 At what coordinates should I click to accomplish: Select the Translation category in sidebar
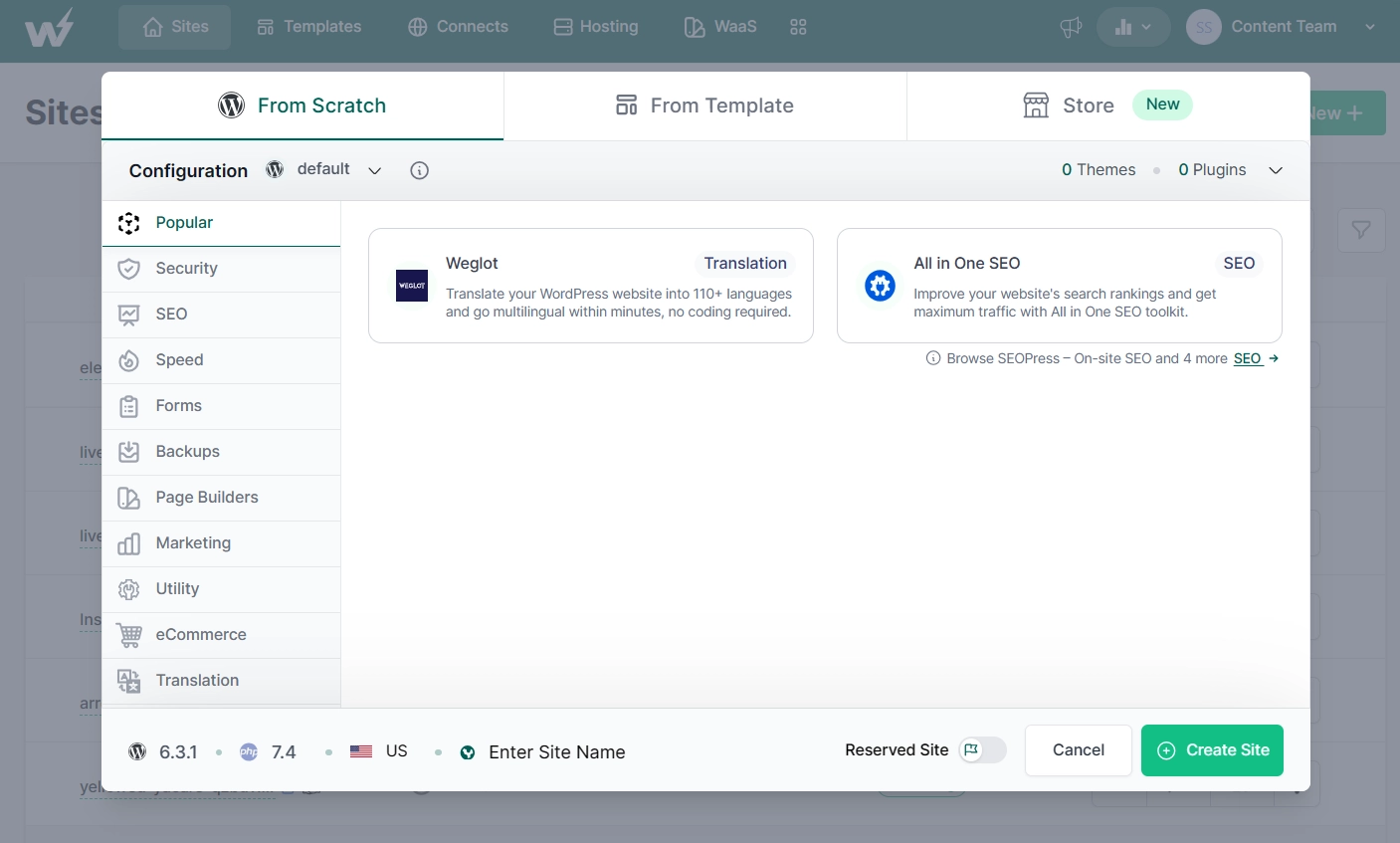pos(221,681)
